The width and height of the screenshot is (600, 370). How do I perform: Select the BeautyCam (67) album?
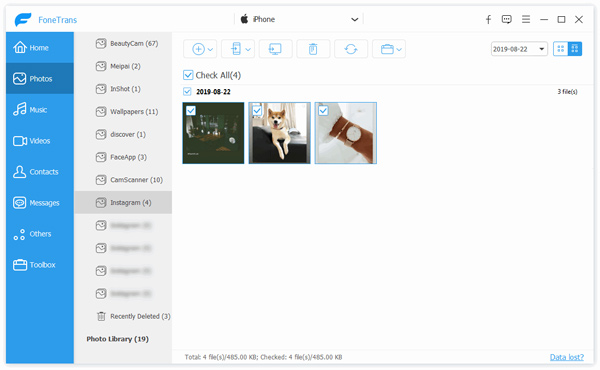pyautogui.click(x=124, y=43)
